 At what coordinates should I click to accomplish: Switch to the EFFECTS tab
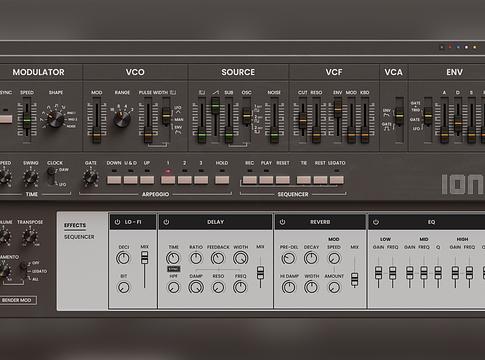tap(75, 225)
